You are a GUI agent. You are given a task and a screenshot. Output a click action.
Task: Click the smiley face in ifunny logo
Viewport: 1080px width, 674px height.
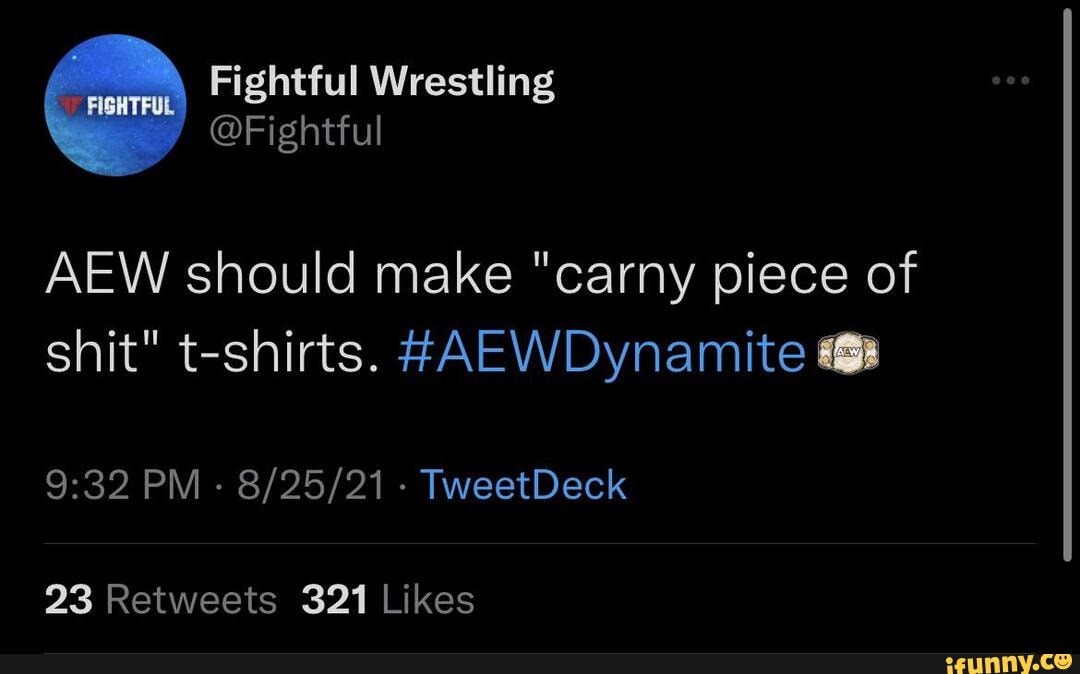[1063, 660]
